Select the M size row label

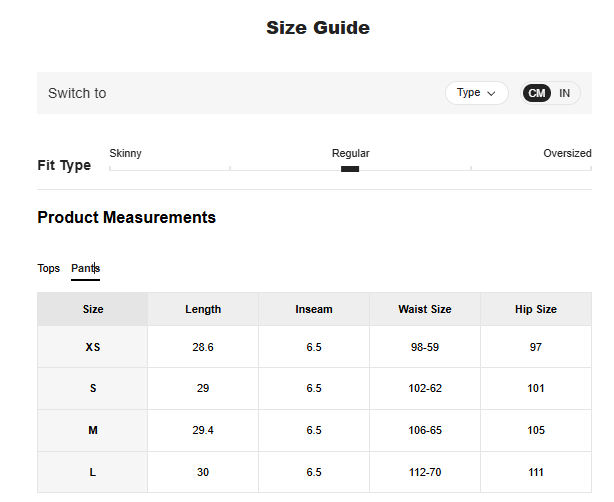93,430
